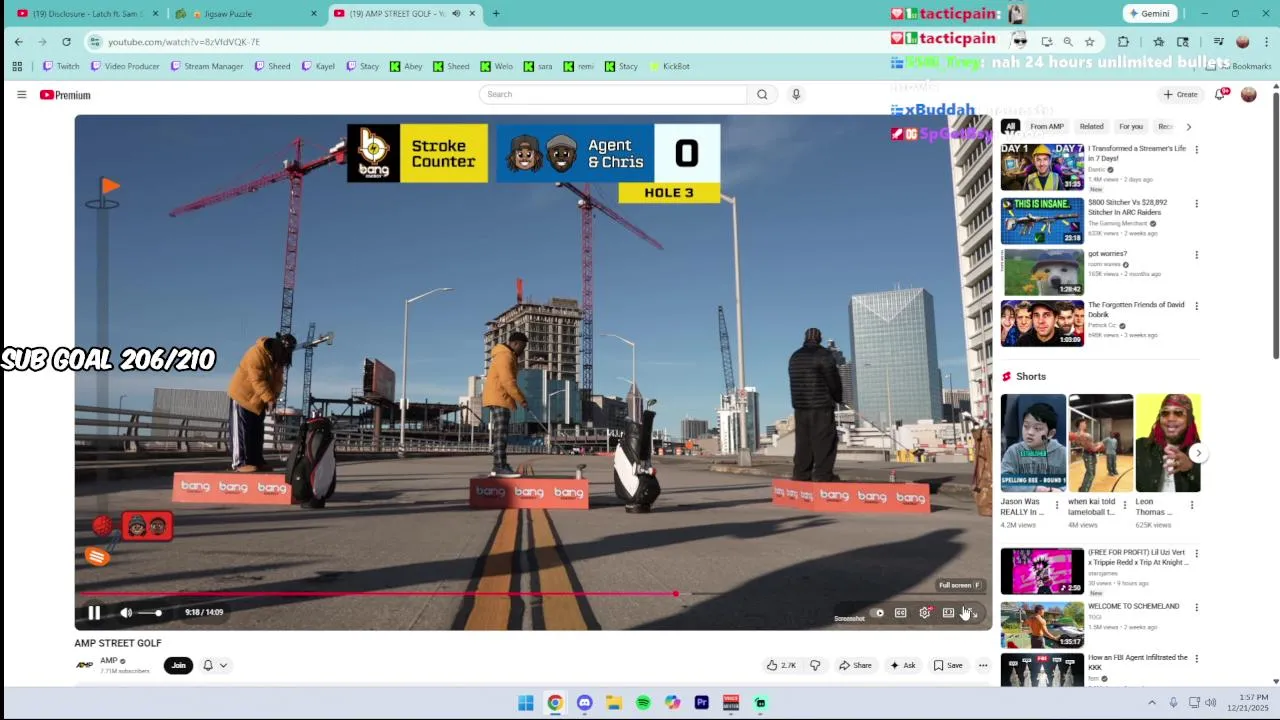The width and height of the screenshot is (1280, 720).
Task: Open the Chrome extensions puzzle icon
Action: (1123, 42)
